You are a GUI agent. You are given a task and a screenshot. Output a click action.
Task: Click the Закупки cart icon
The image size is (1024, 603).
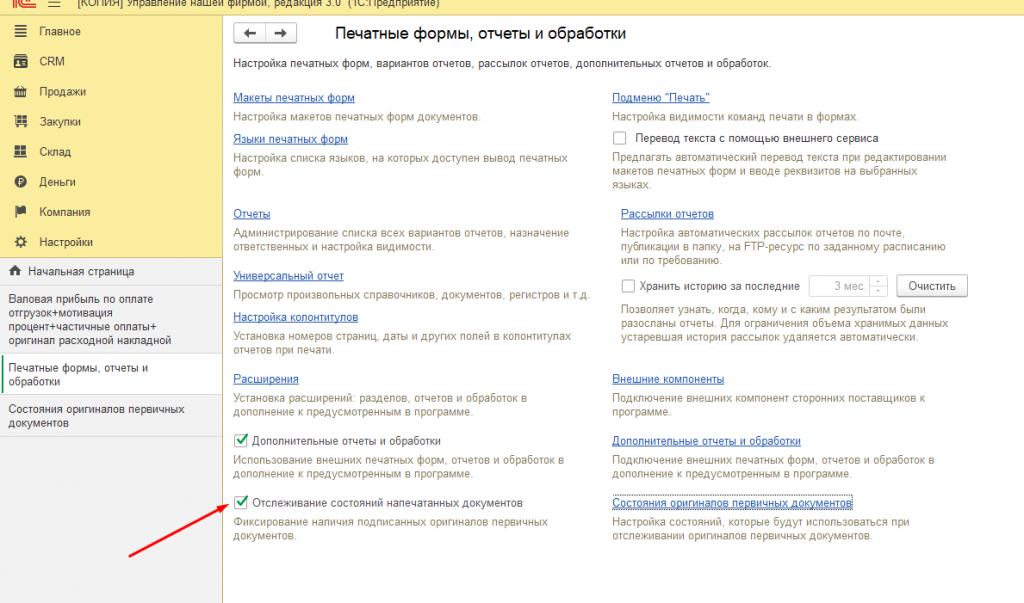[20, 122]
